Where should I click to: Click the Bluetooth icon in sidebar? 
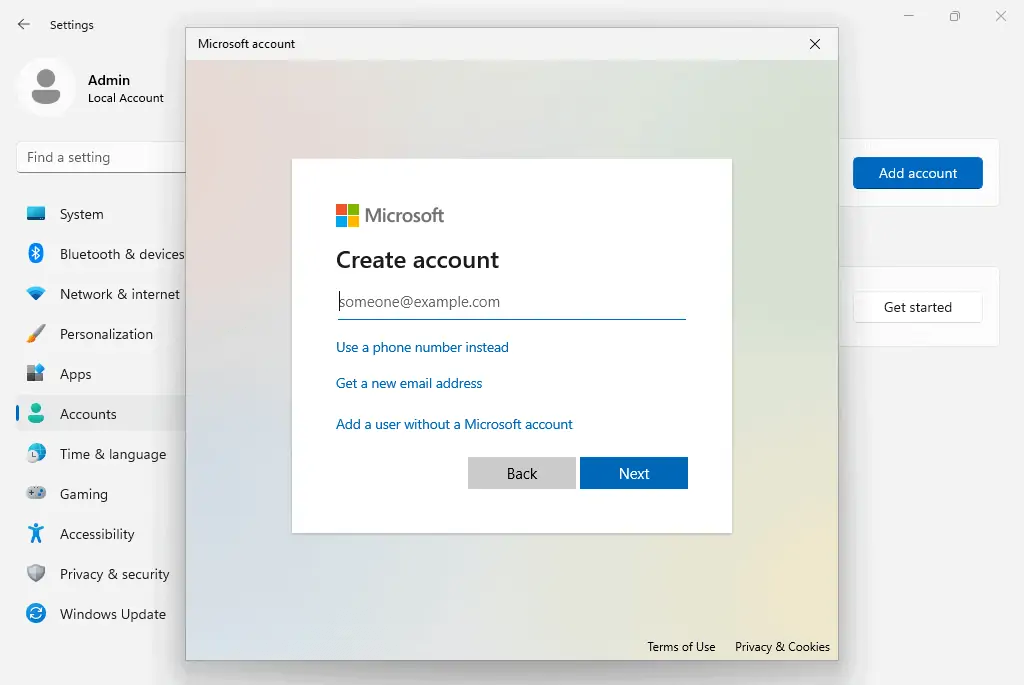click(x=36, y=253)
